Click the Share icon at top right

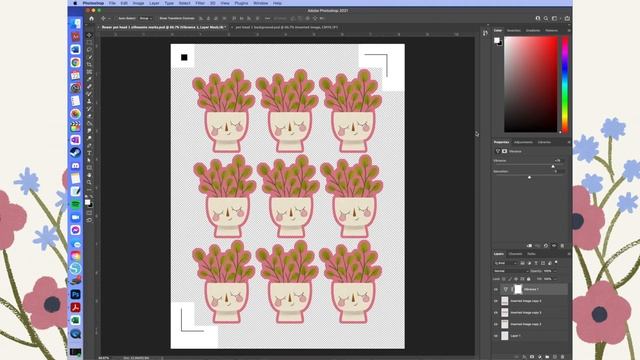pos(567,18)
